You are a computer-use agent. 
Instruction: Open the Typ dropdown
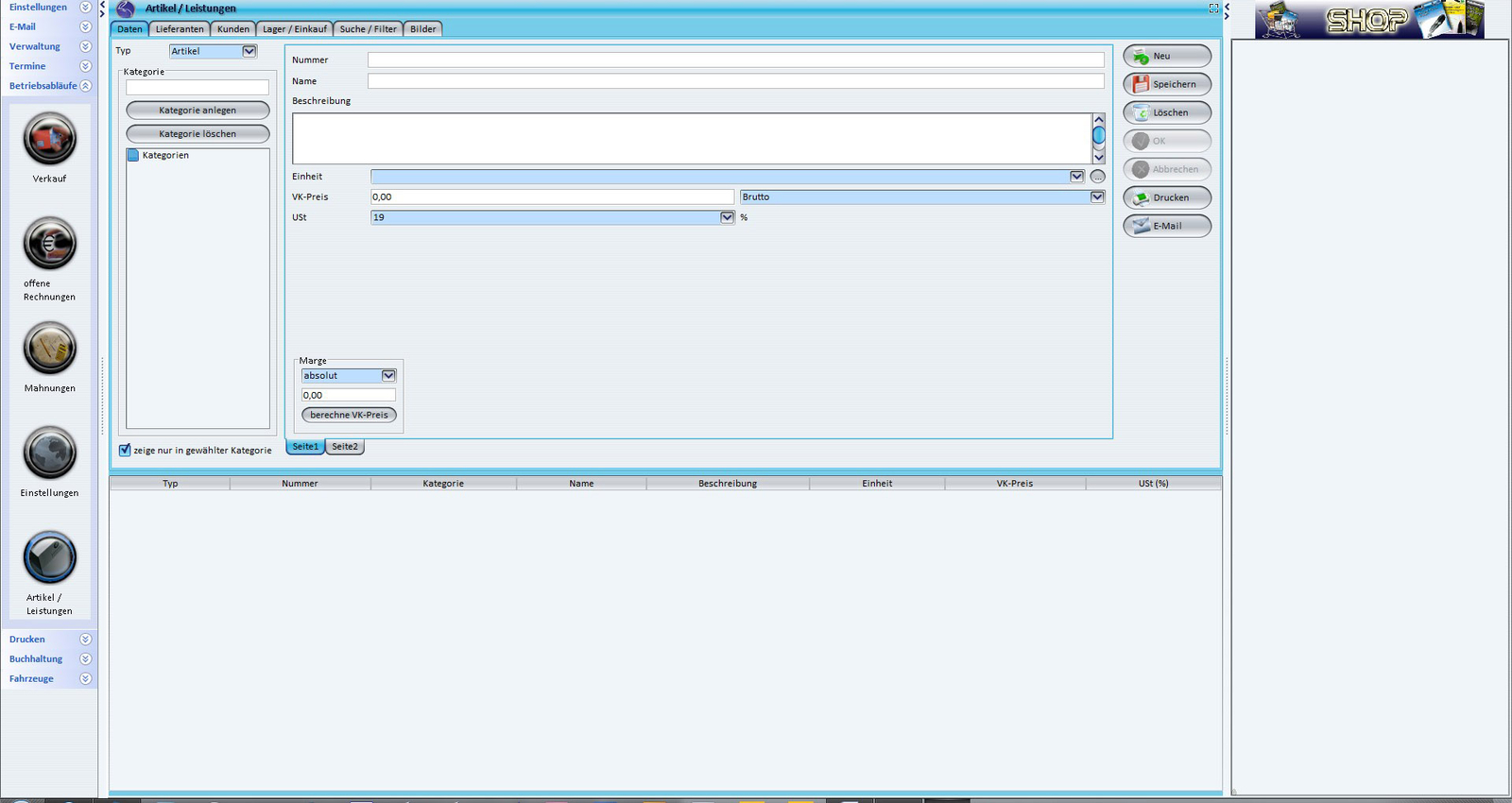click(x=249, y=51)
